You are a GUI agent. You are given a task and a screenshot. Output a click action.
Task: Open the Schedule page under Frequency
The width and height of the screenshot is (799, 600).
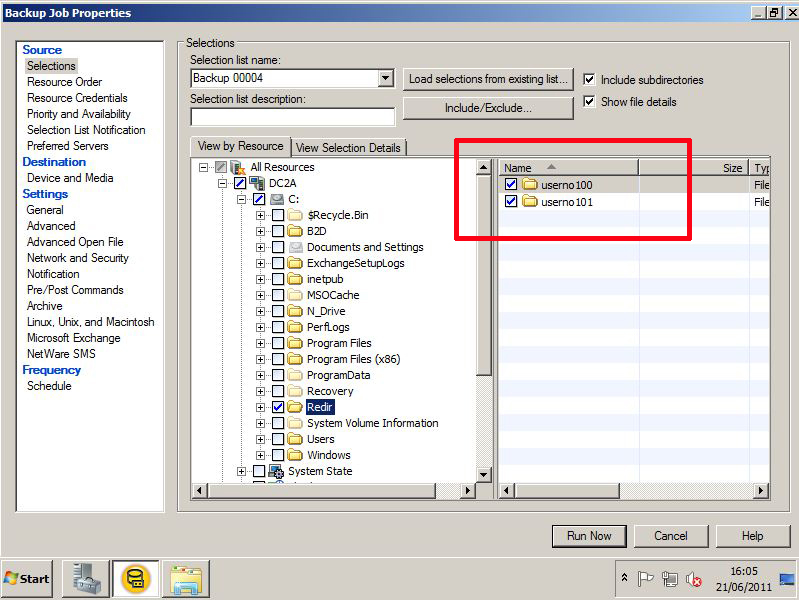[x=49, y=386]
